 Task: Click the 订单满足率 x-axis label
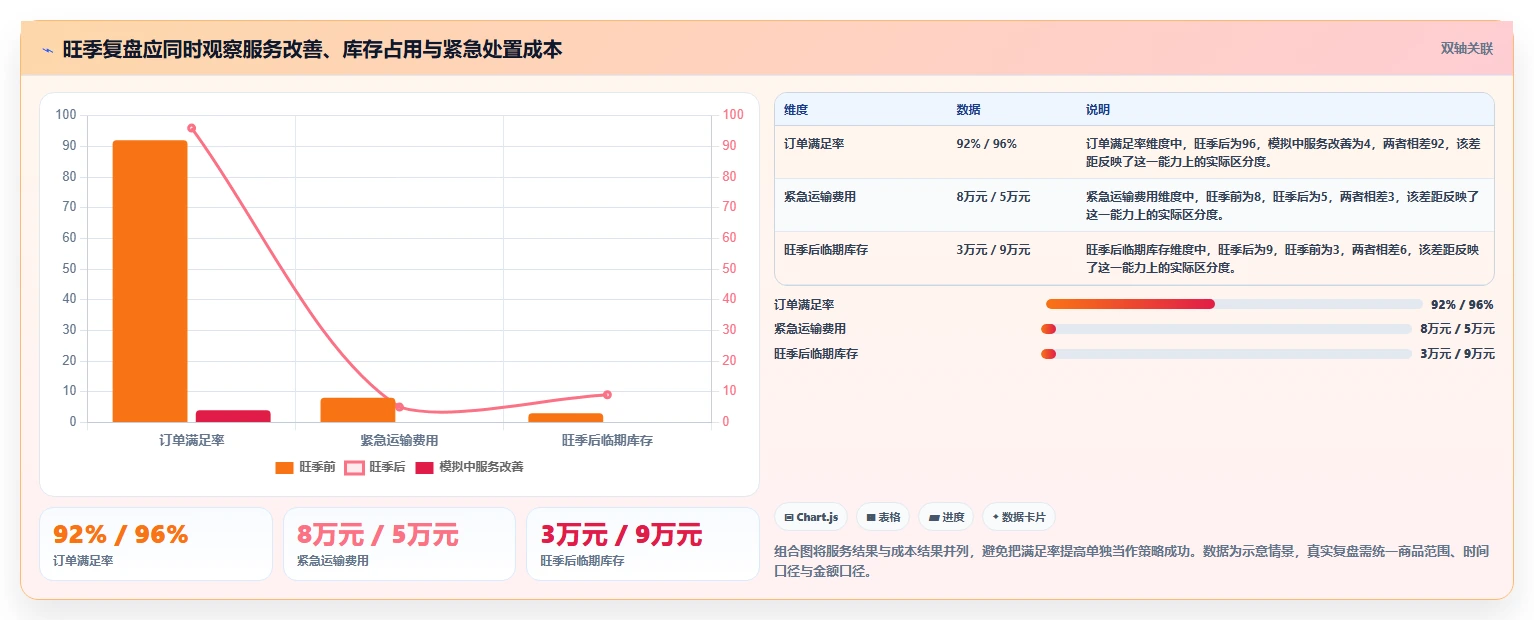pyautogui.click(x=191, y=440)
